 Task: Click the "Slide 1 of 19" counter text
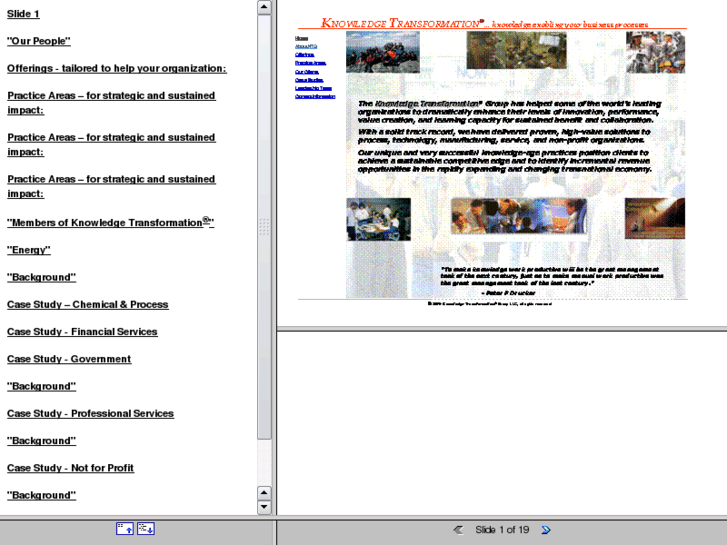(x=502, y=530)
